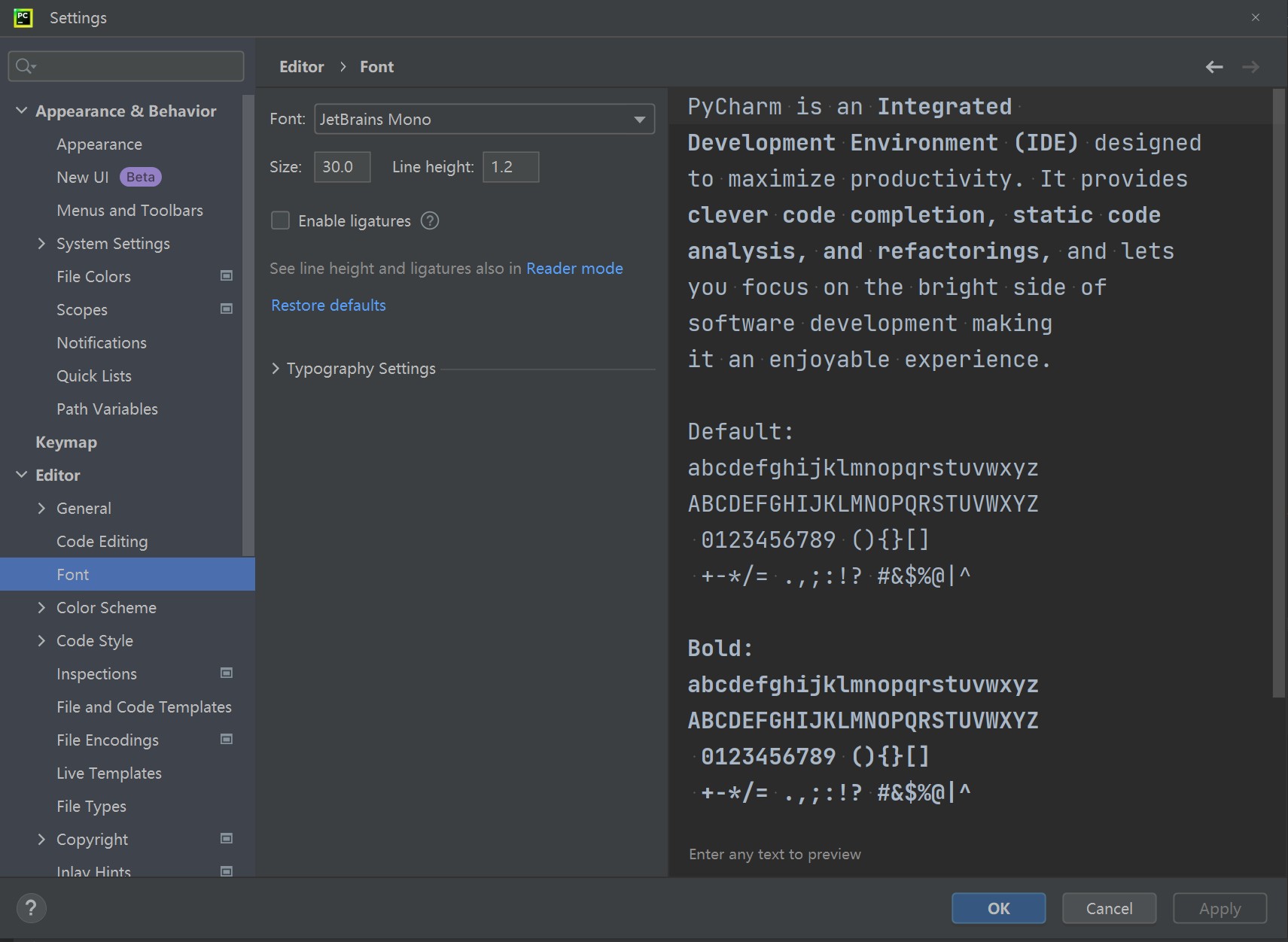Image resolution: width=1288 pixels, height=942 pixels.
Task: Open Scopes settings
Action: coord(82,309)
